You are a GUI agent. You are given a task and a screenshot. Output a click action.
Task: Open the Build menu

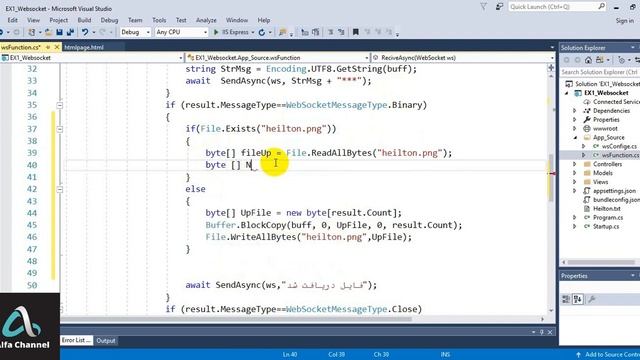[84, 20]
